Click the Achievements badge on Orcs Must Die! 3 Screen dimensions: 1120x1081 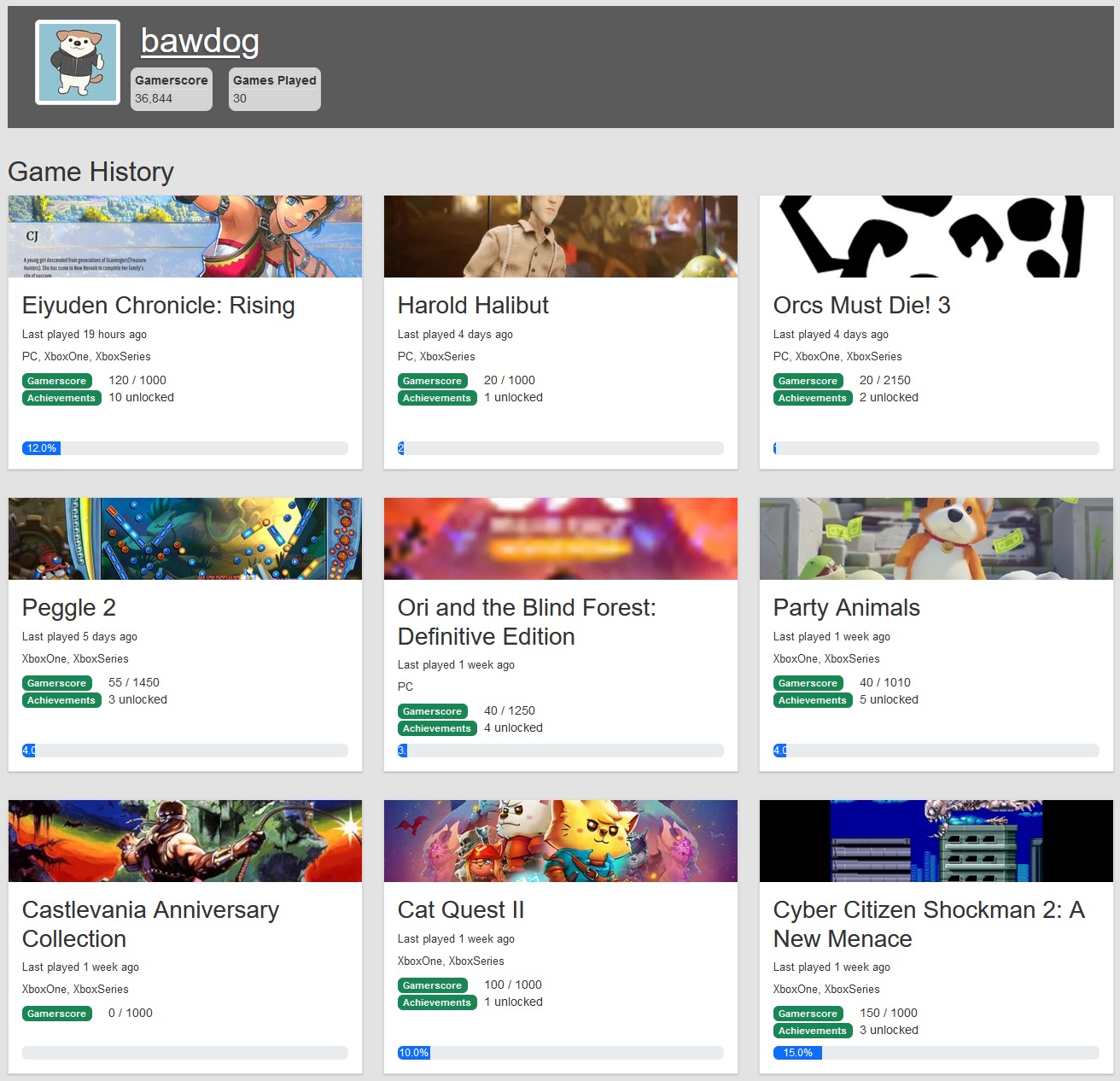click(x=813, y=398)
